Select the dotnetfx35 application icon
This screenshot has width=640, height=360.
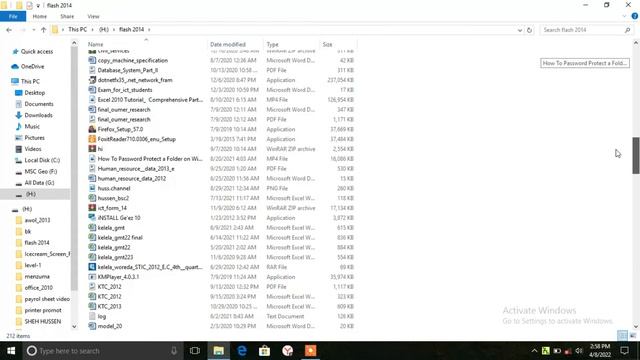(x=92, y=80)
